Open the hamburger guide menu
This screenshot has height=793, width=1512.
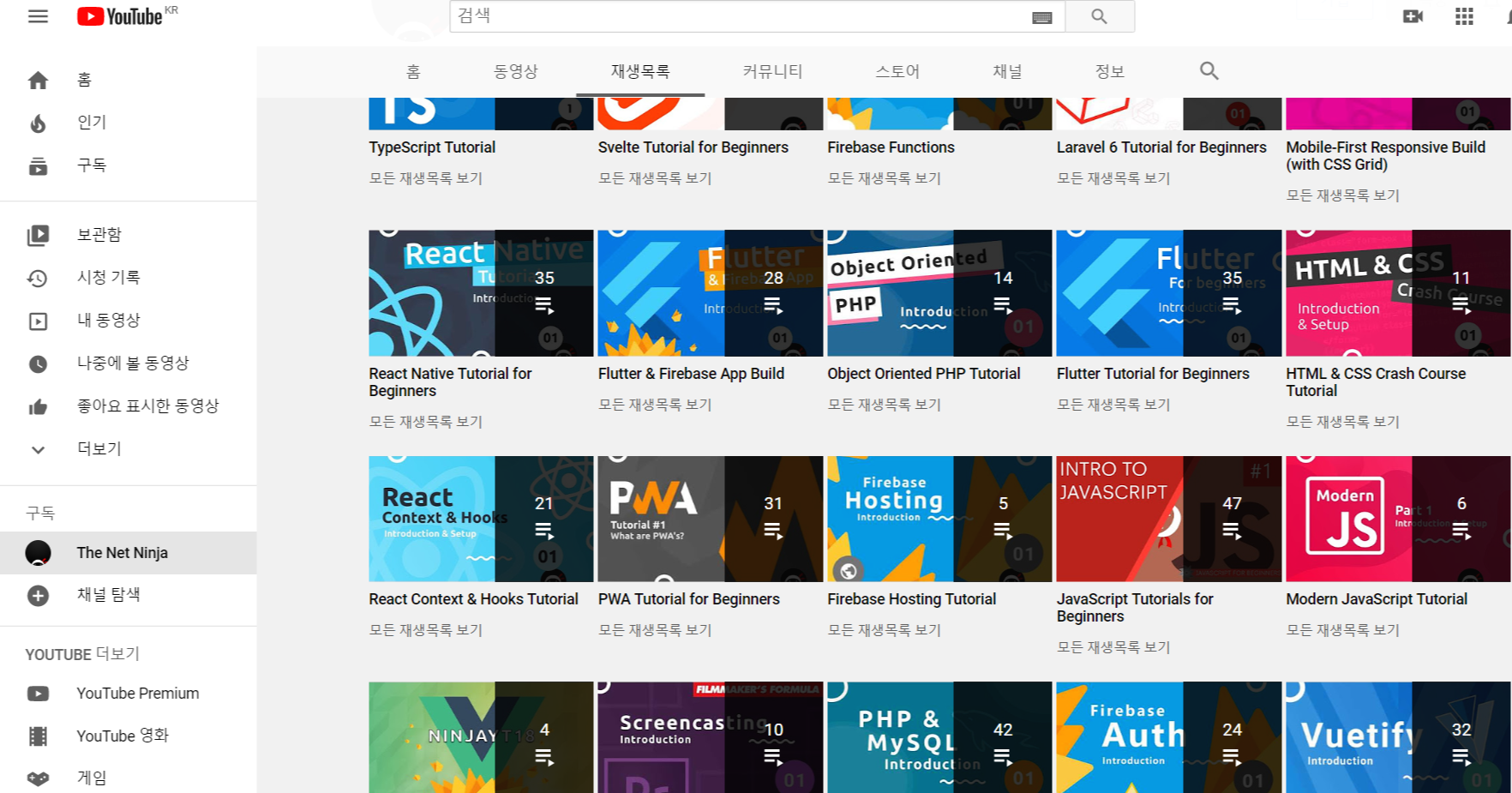tap(38, 16)
